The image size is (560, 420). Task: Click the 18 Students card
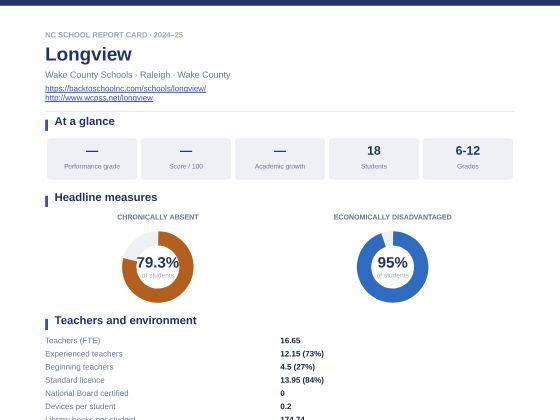pyautogui.click(x=374, y=159)
